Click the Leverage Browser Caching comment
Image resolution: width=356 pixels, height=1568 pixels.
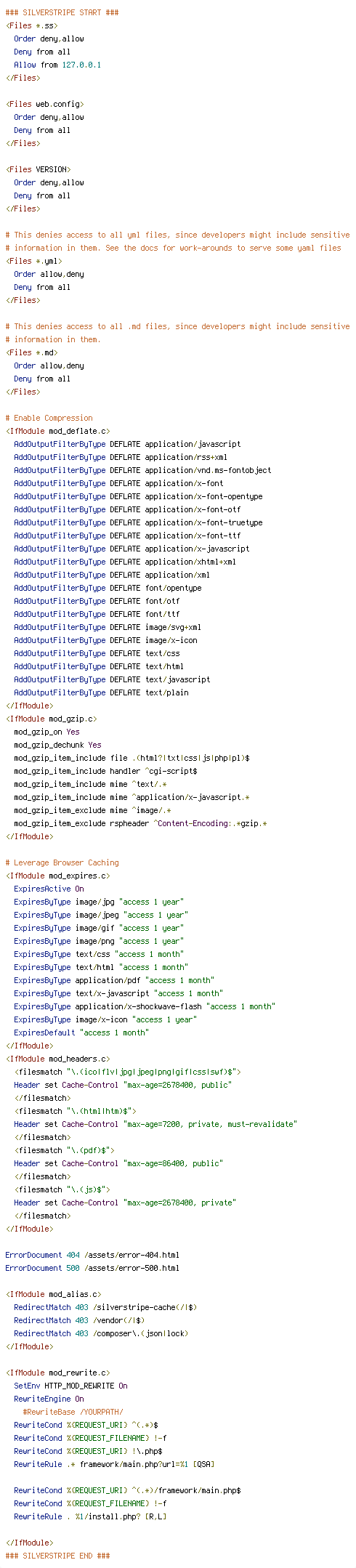[62, 863]
